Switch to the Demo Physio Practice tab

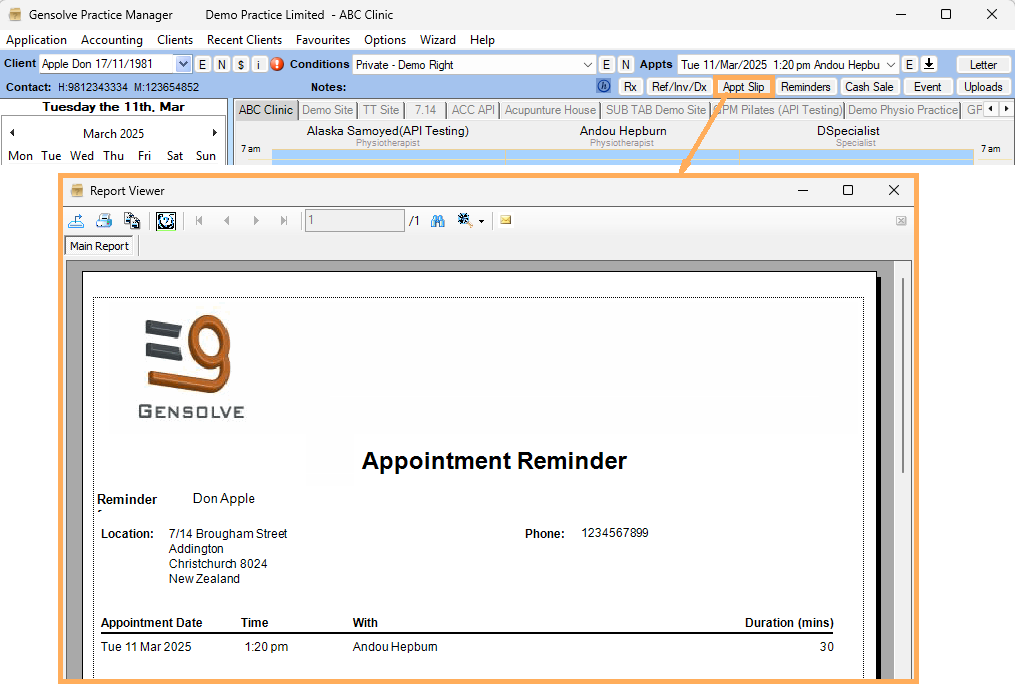903,110
